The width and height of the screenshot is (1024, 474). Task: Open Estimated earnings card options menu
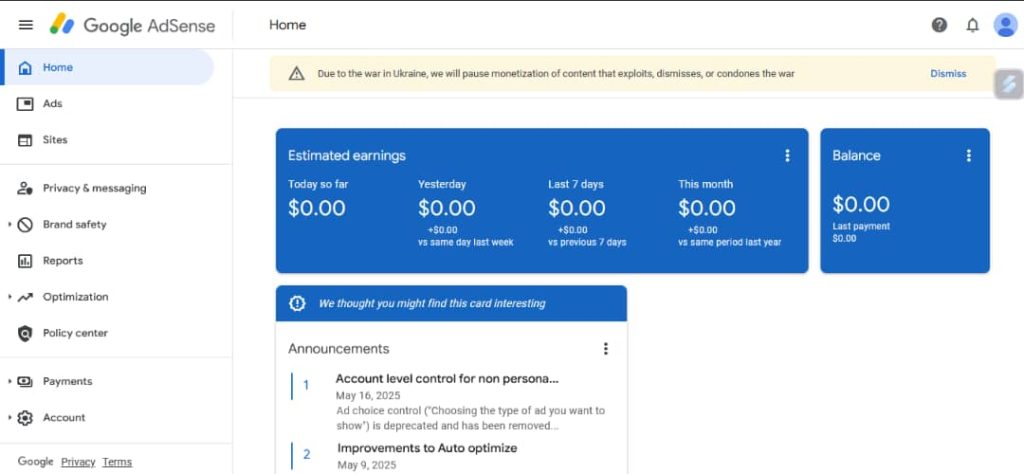787,155
